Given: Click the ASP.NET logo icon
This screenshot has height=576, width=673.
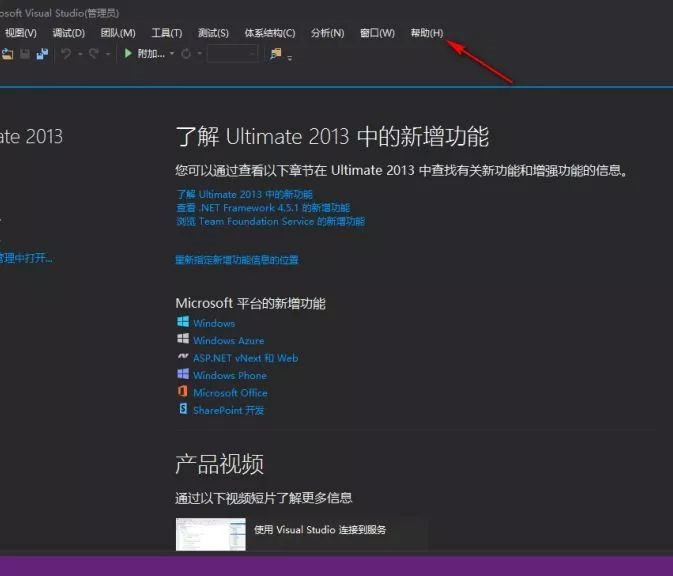Looking at the screenshot, I should (183, 356).
